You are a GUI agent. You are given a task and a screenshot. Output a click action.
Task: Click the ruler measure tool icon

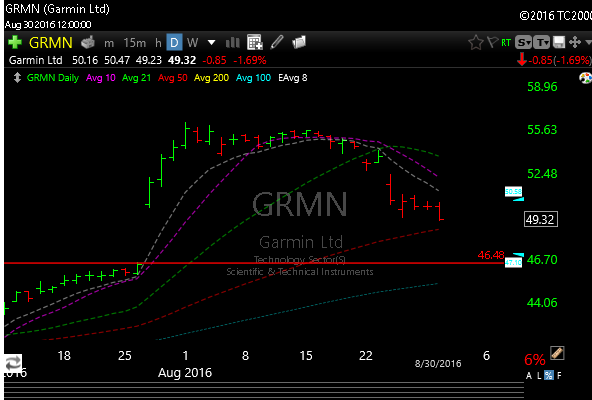(x=557, y=353)
